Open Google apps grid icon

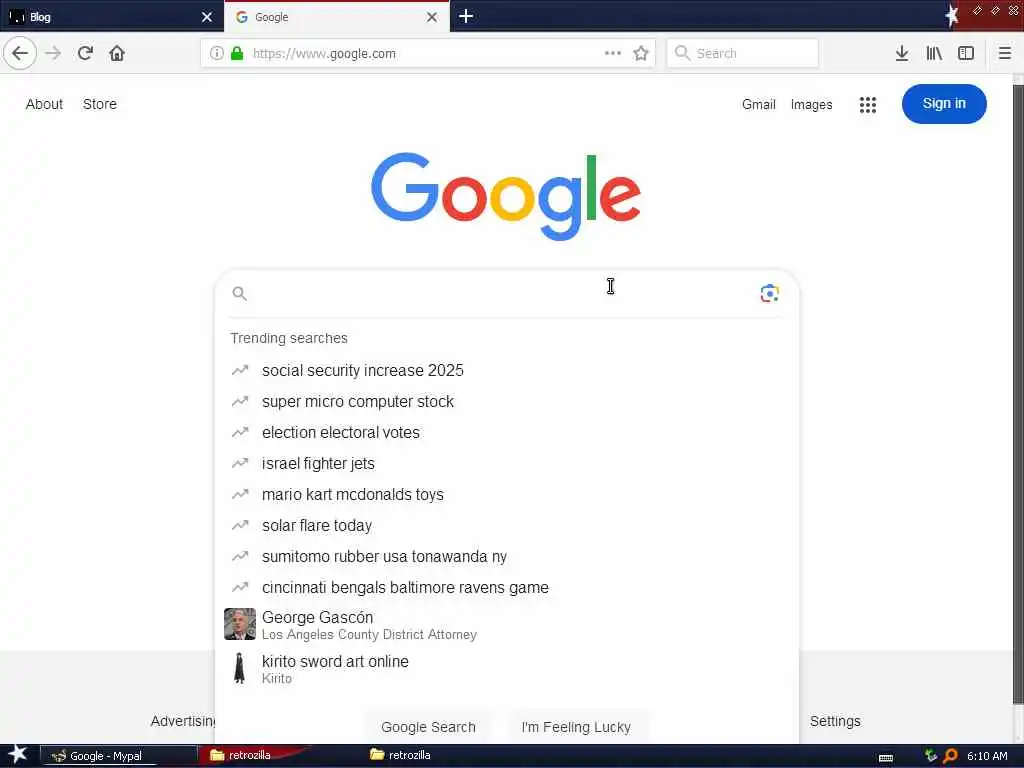pyautogui.click(x=867, y=104)
